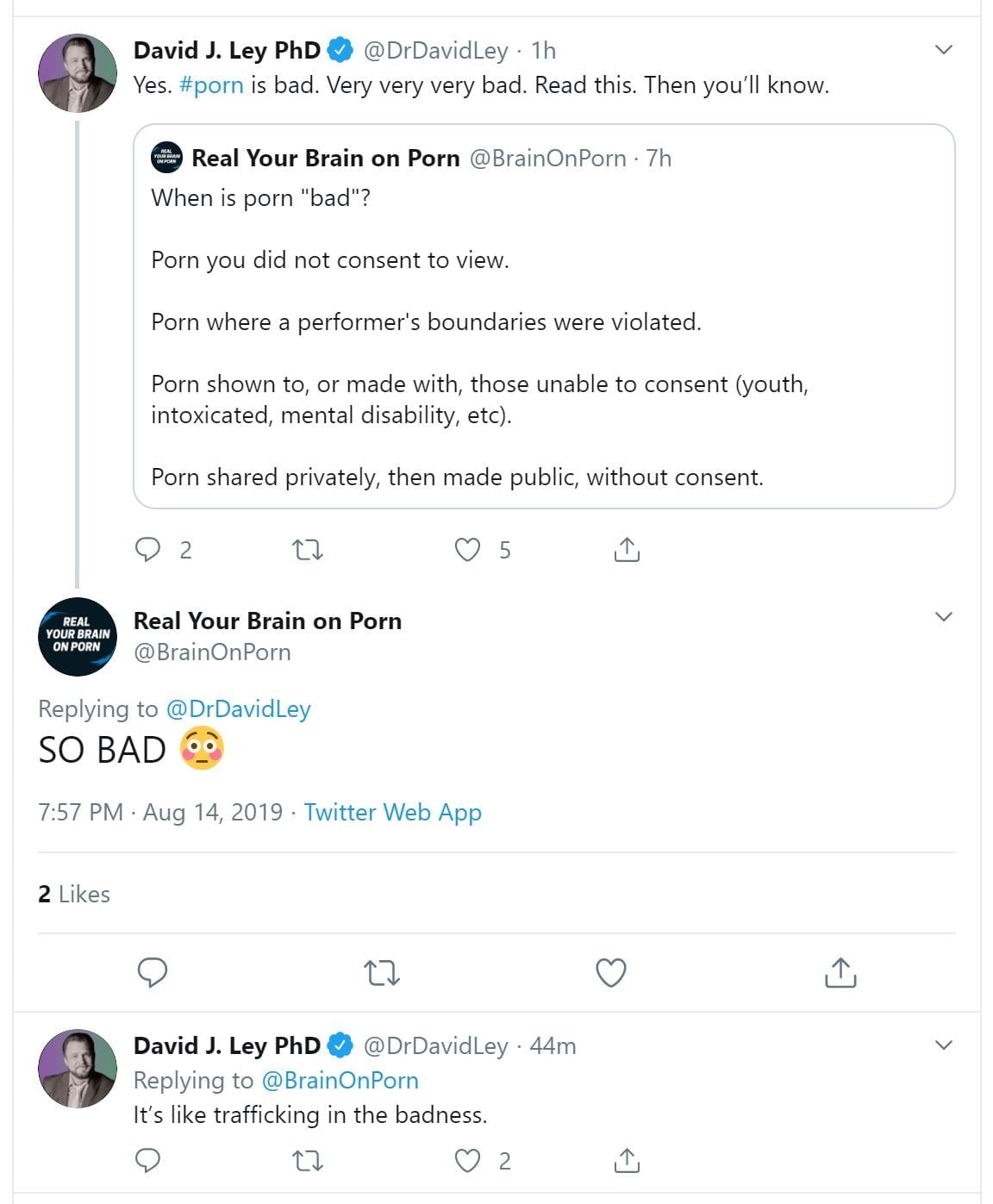This screenshot has width=993, height=1204.
Task: Share the 'SO BAD' tweet
Action: click(x=840, y=972)
